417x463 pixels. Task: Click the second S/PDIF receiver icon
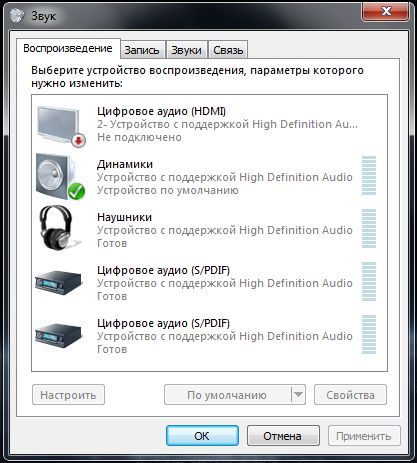tap(58, 336)
